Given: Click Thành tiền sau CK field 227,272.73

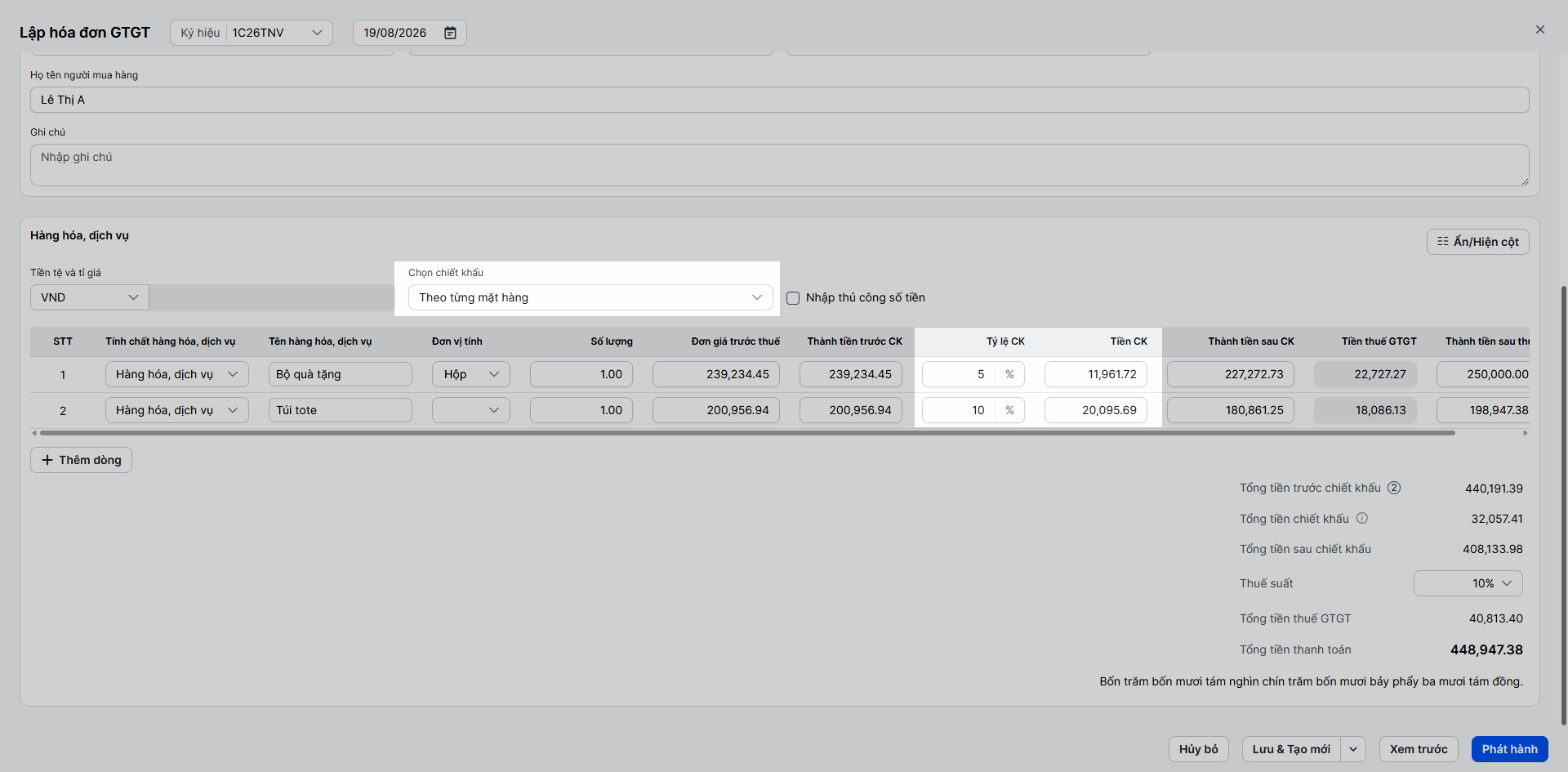Looking at the screenshot, I should coord(1231,374).
